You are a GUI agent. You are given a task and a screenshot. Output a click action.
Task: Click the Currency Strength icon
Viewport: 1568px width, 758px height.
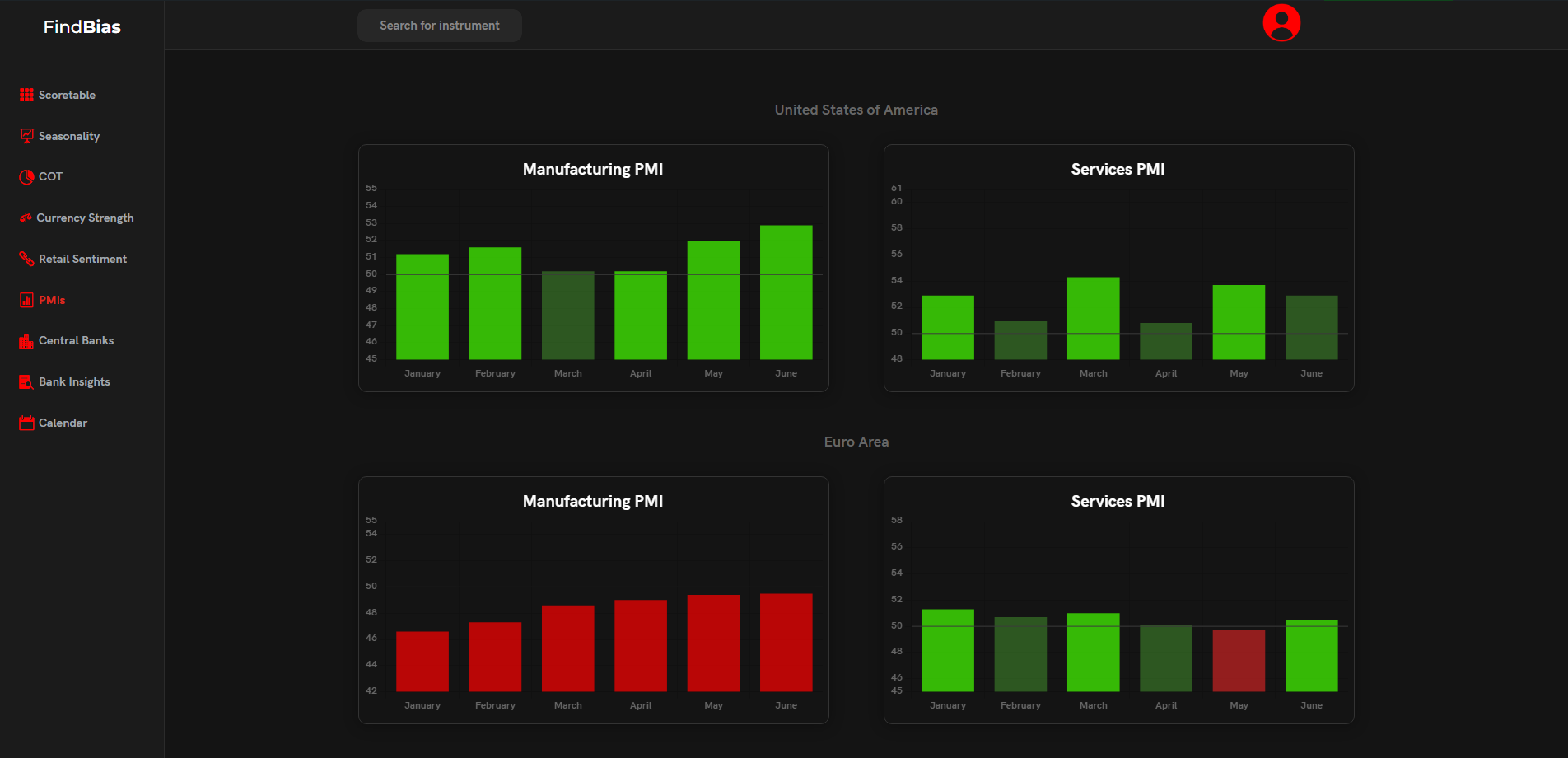click(x=26, y=218)
